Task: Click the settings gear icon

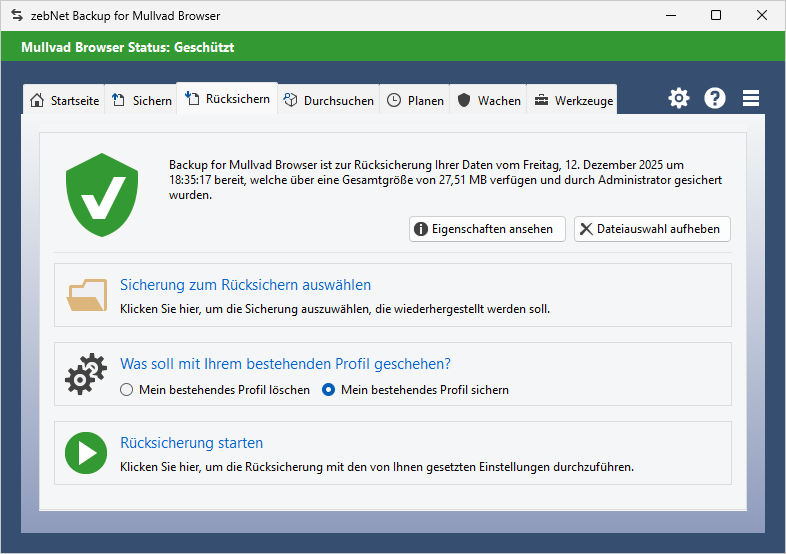Action: [679, 98]
